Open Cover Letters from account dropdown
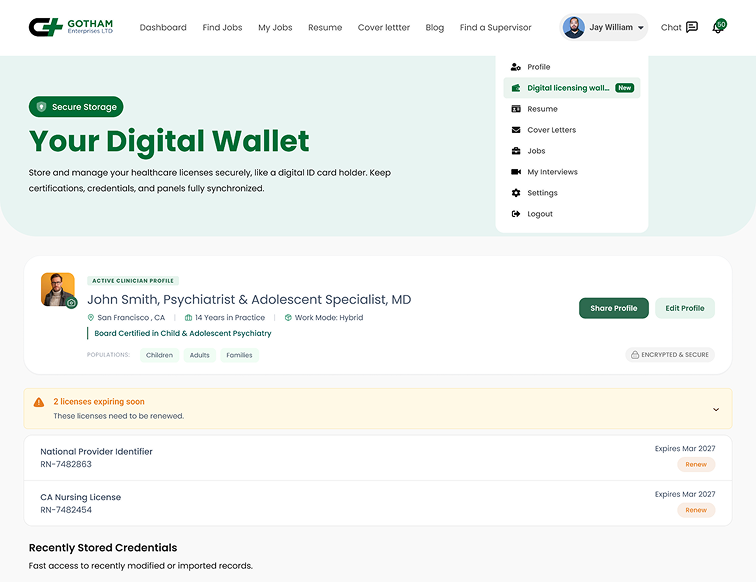Screen dimensions: 756x582 click(x=572, y=130)
